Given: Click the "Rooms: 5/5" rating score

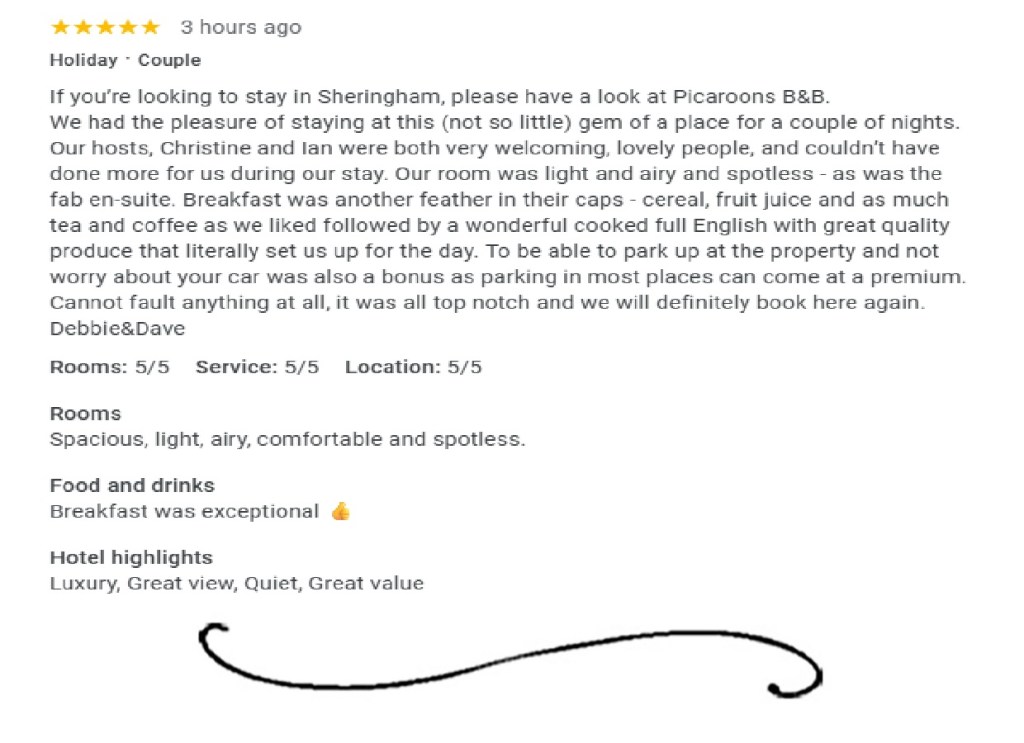Looking at the screenshot, I should [109, 367].
